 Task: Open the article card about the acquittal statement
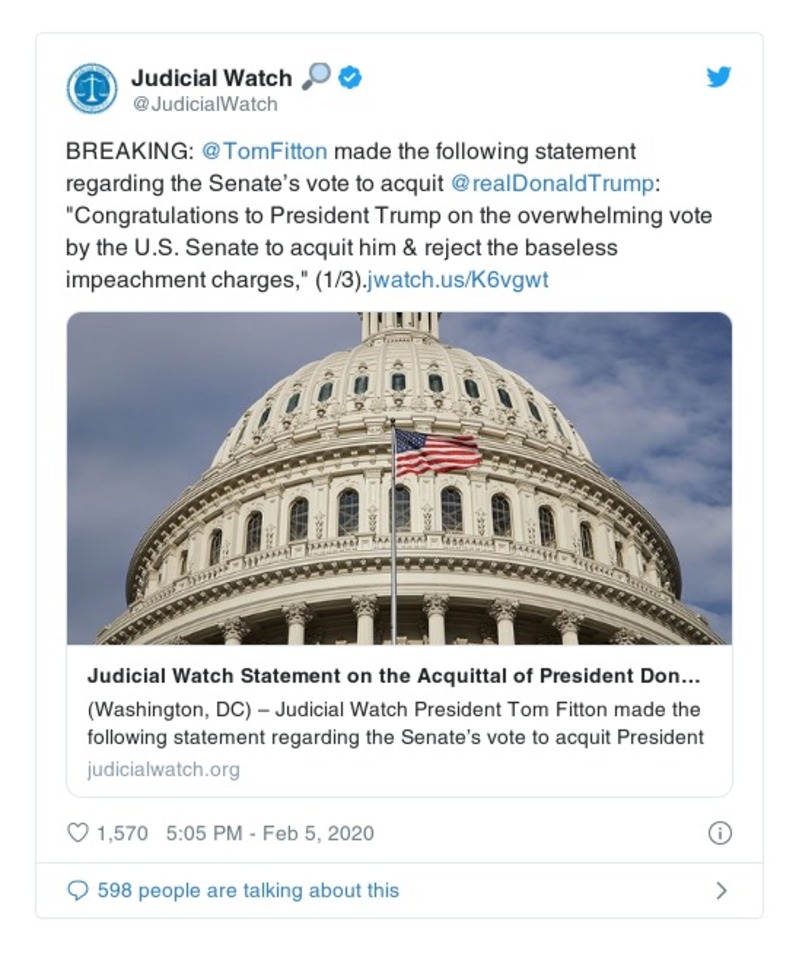[398, 675]
